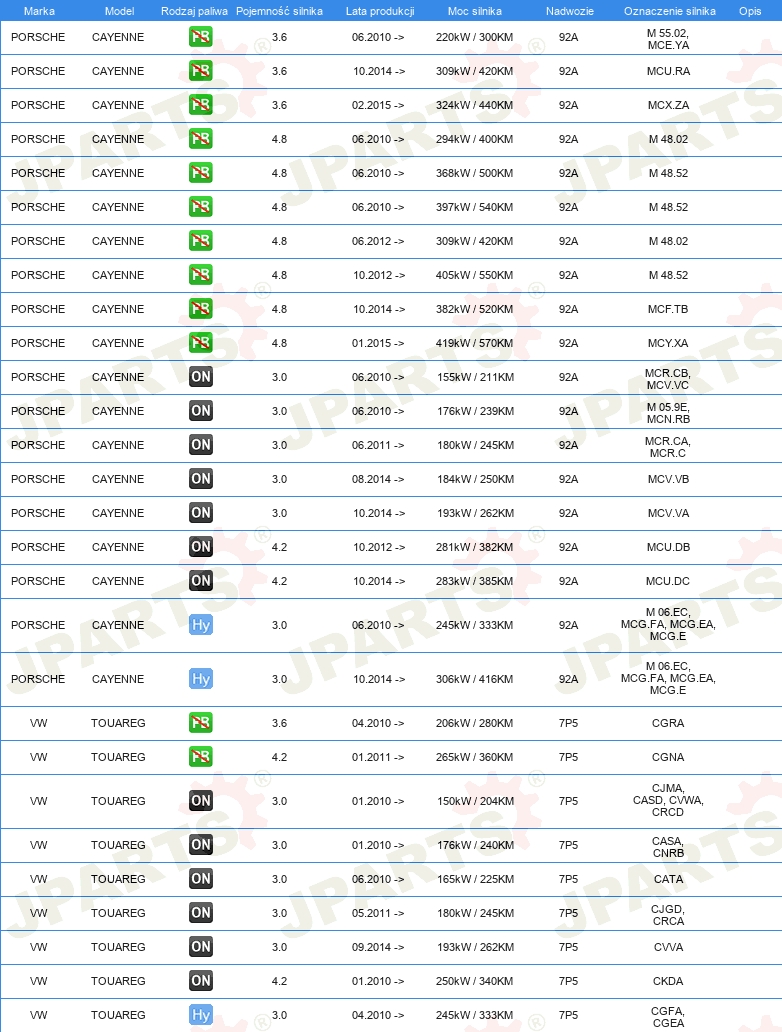Click petrol fuel icon in MCU.RA row
Image resolution: width=782 pixels, height=1032 pixels.
201,71
